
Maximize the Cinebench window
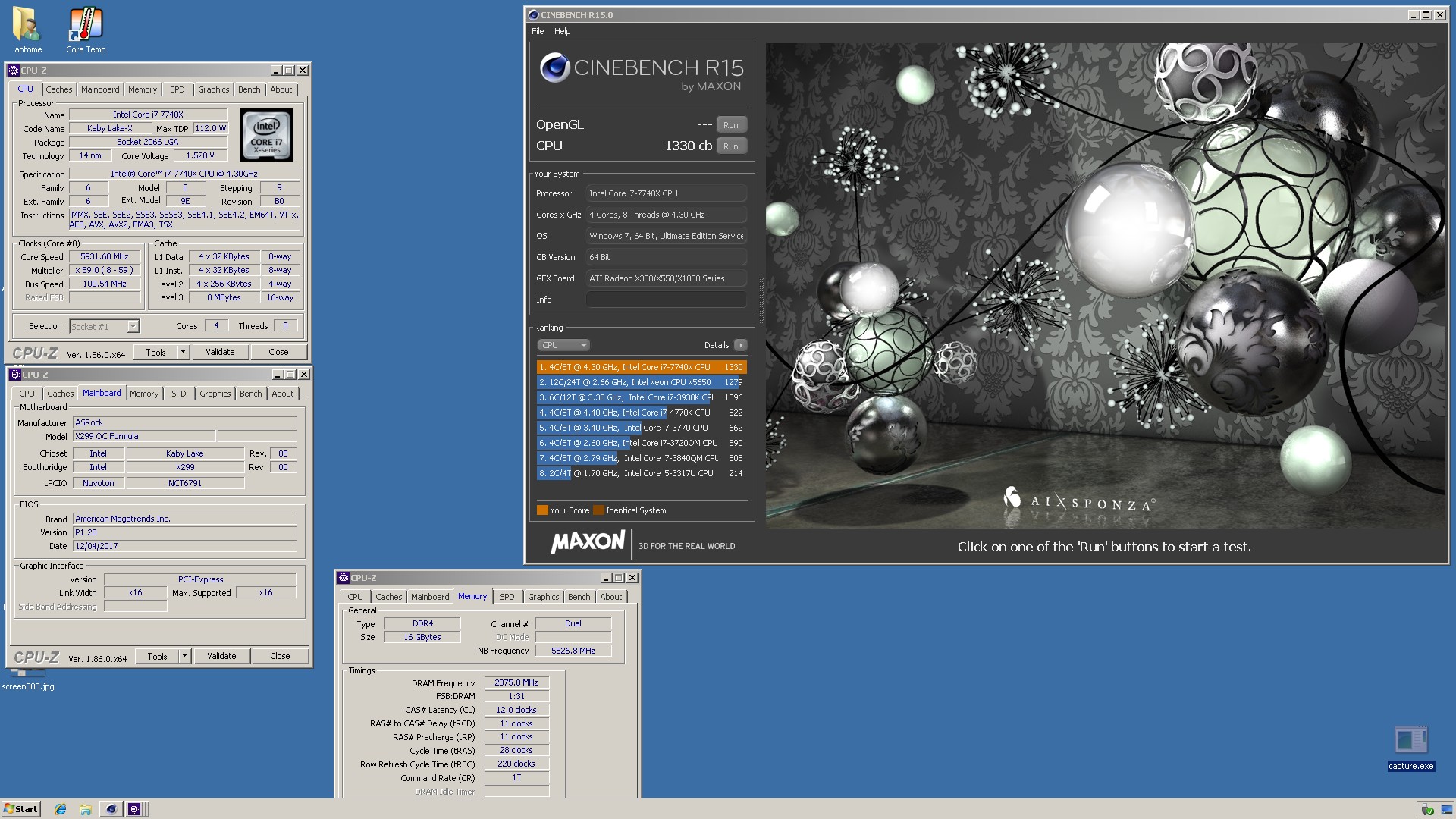pos(1426,15)
